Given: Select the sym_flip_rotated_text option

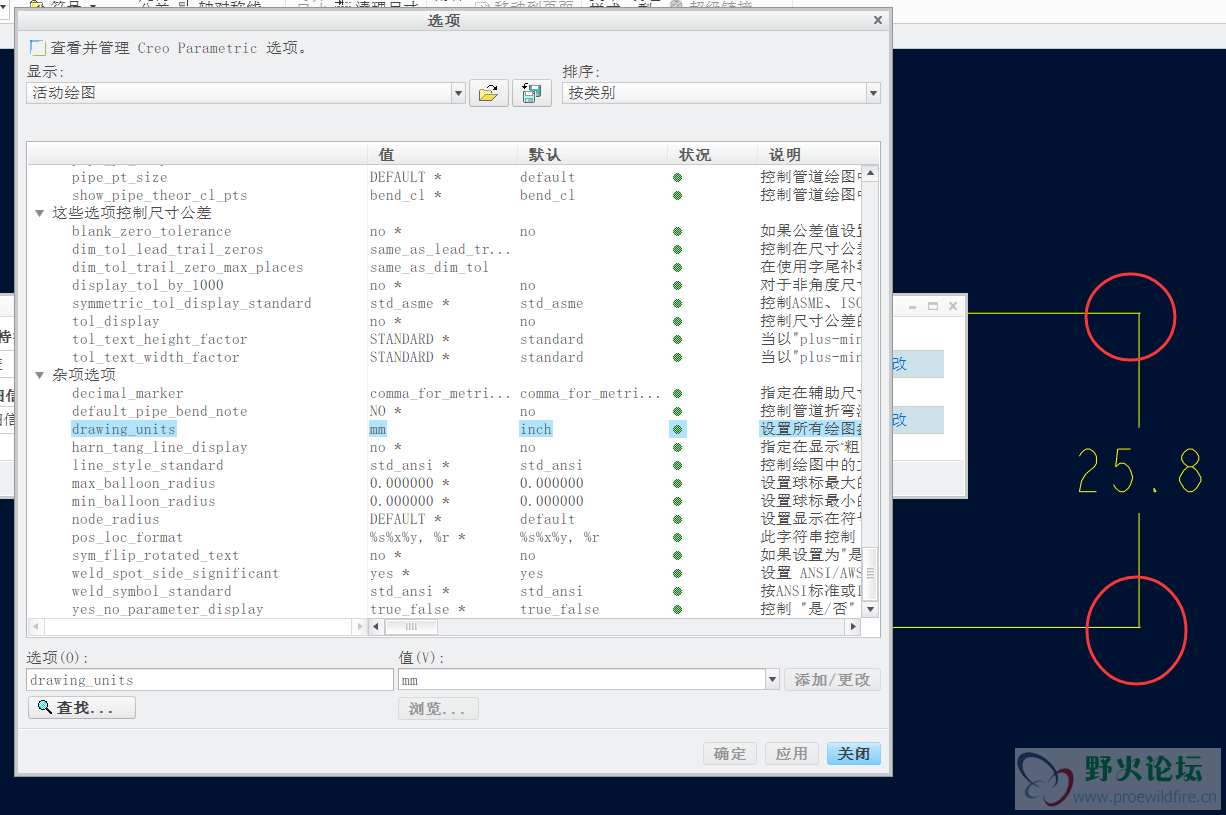Looking at the screenshot, I should click(155, 555).
